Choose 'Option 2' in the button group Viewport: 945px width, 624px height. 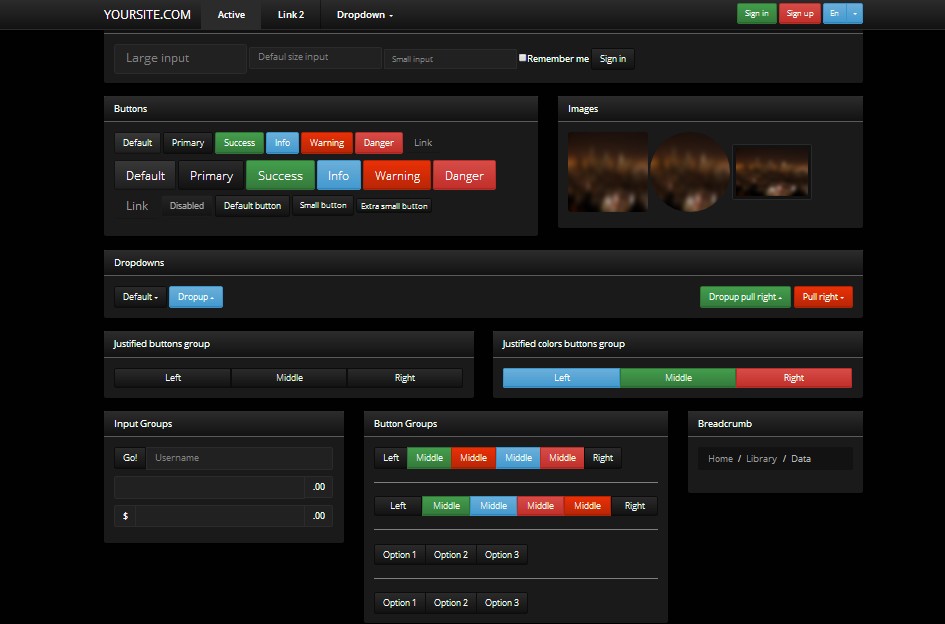click(451, 554)
